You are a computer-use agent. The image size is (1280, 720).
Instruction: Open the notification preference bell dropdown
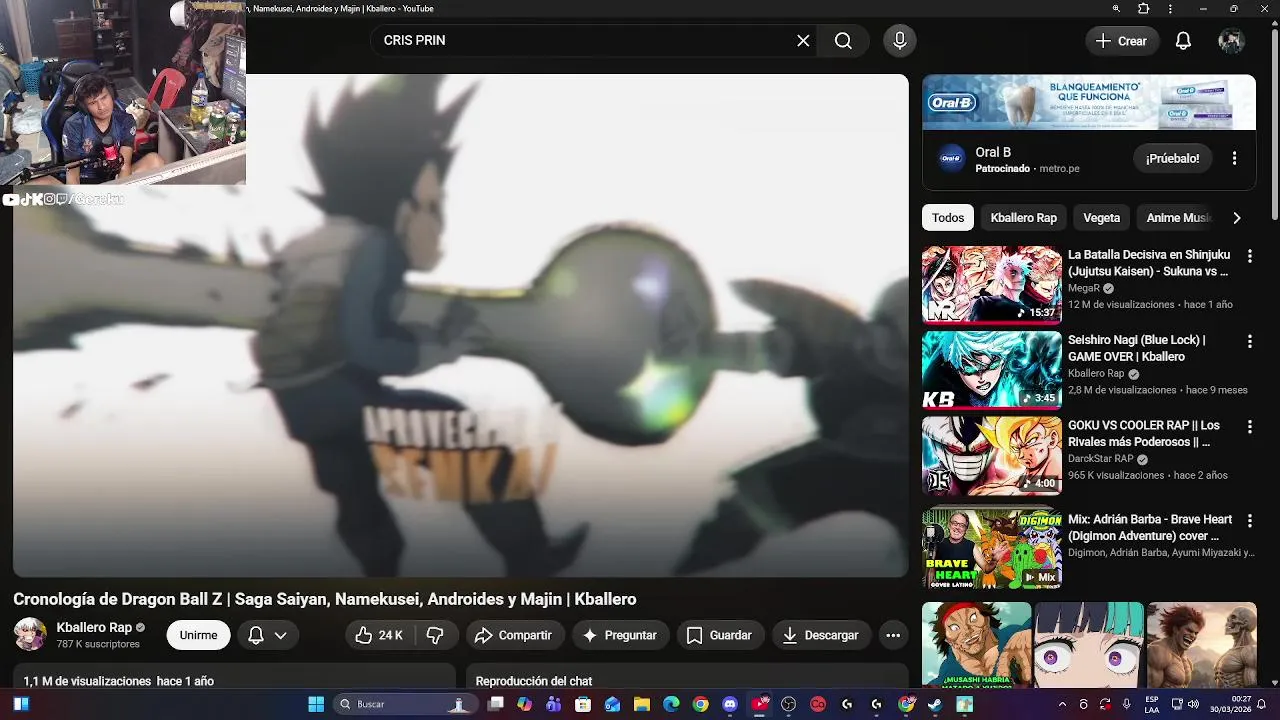pos(267,635)
